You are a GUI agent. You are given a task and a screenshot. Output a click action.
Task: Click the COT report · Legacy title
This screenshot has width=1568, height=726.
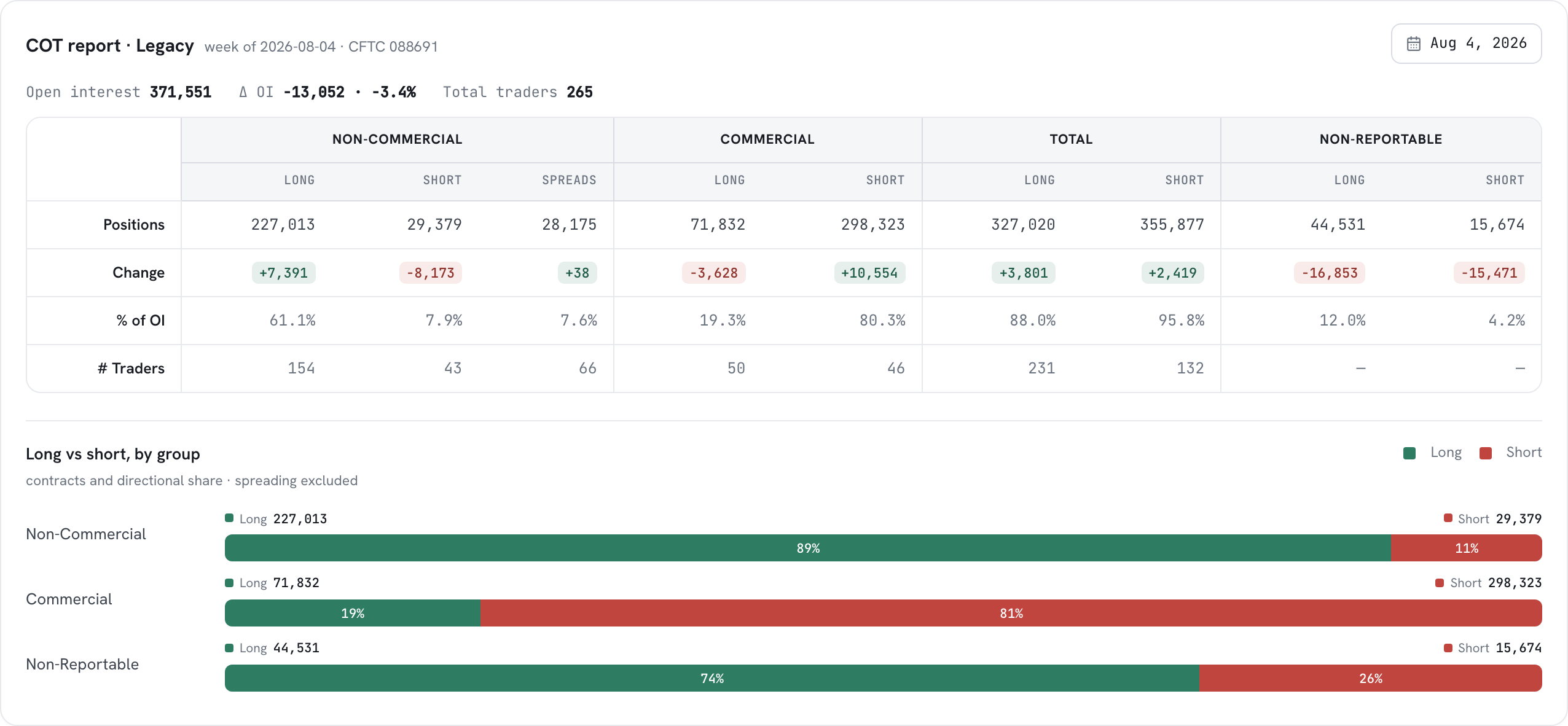(x=110, y=46)
